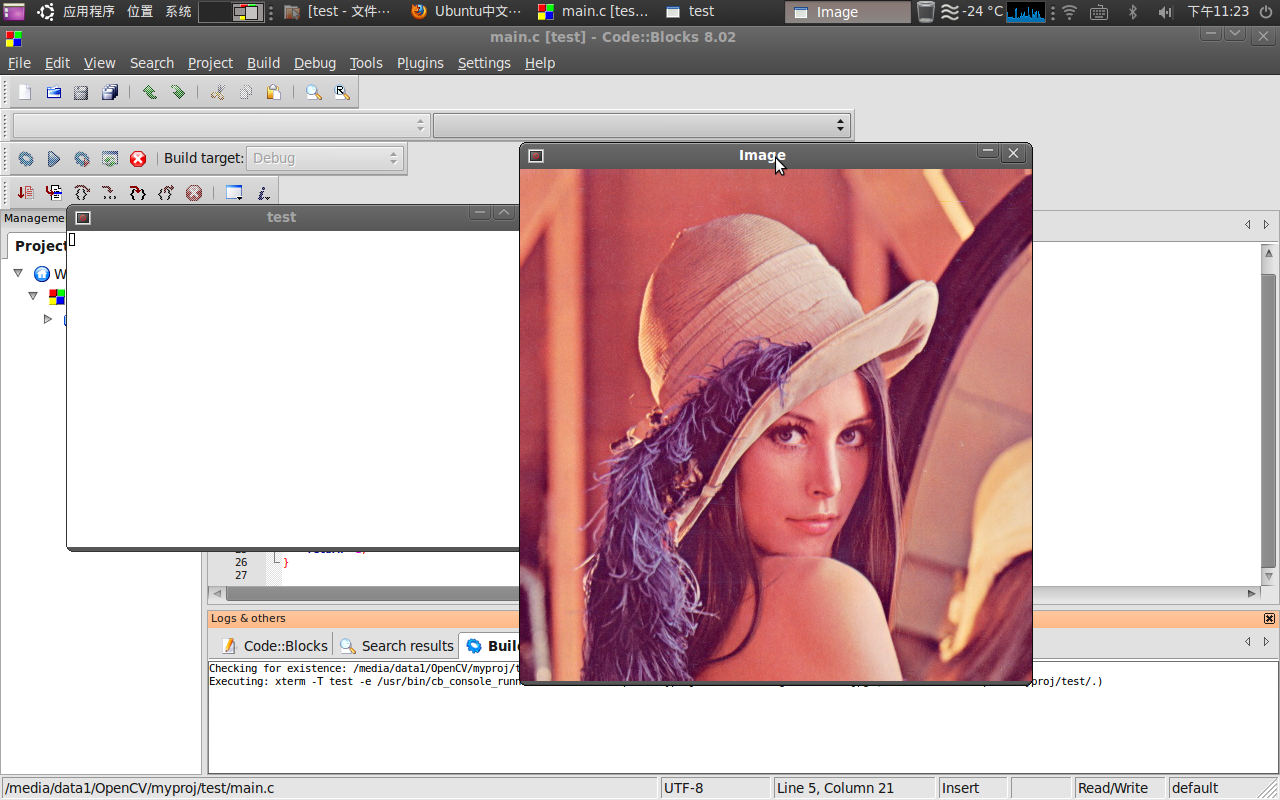1280x800 pixels.
Task: Click the Run to cursor debug icon
Action: [54, 193]
